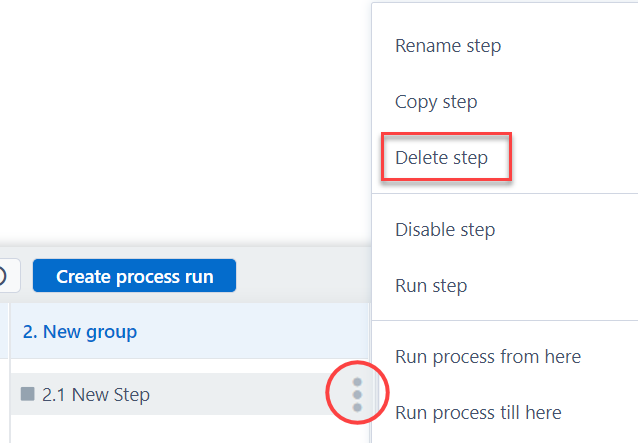Viewport: 638px width, 443px height.
Task: Choose Run process from here
Action: tap(488, 357)
